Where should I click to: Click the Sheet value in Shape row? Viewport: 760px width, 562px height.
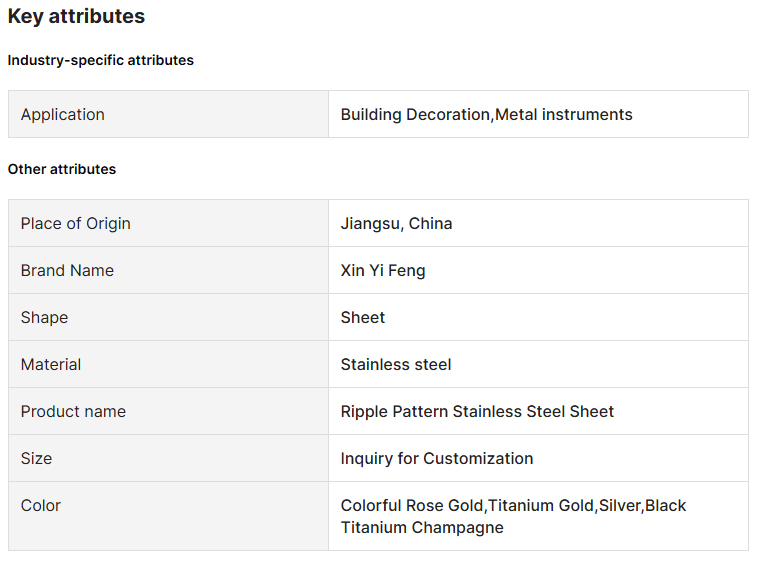pos(363,317)
